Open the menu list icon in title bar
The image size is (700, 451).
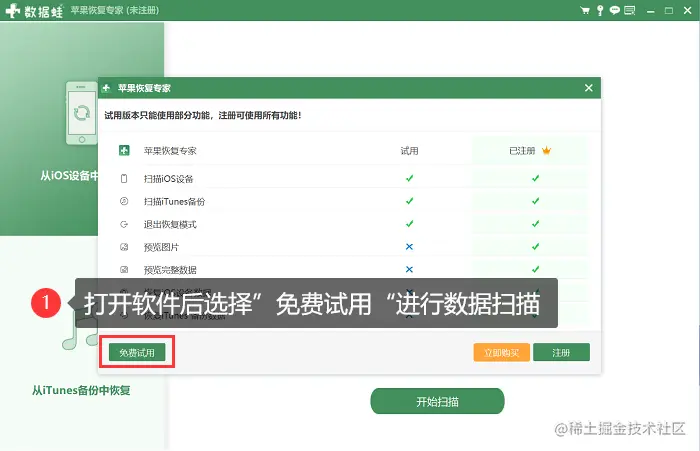click(629, 10)
